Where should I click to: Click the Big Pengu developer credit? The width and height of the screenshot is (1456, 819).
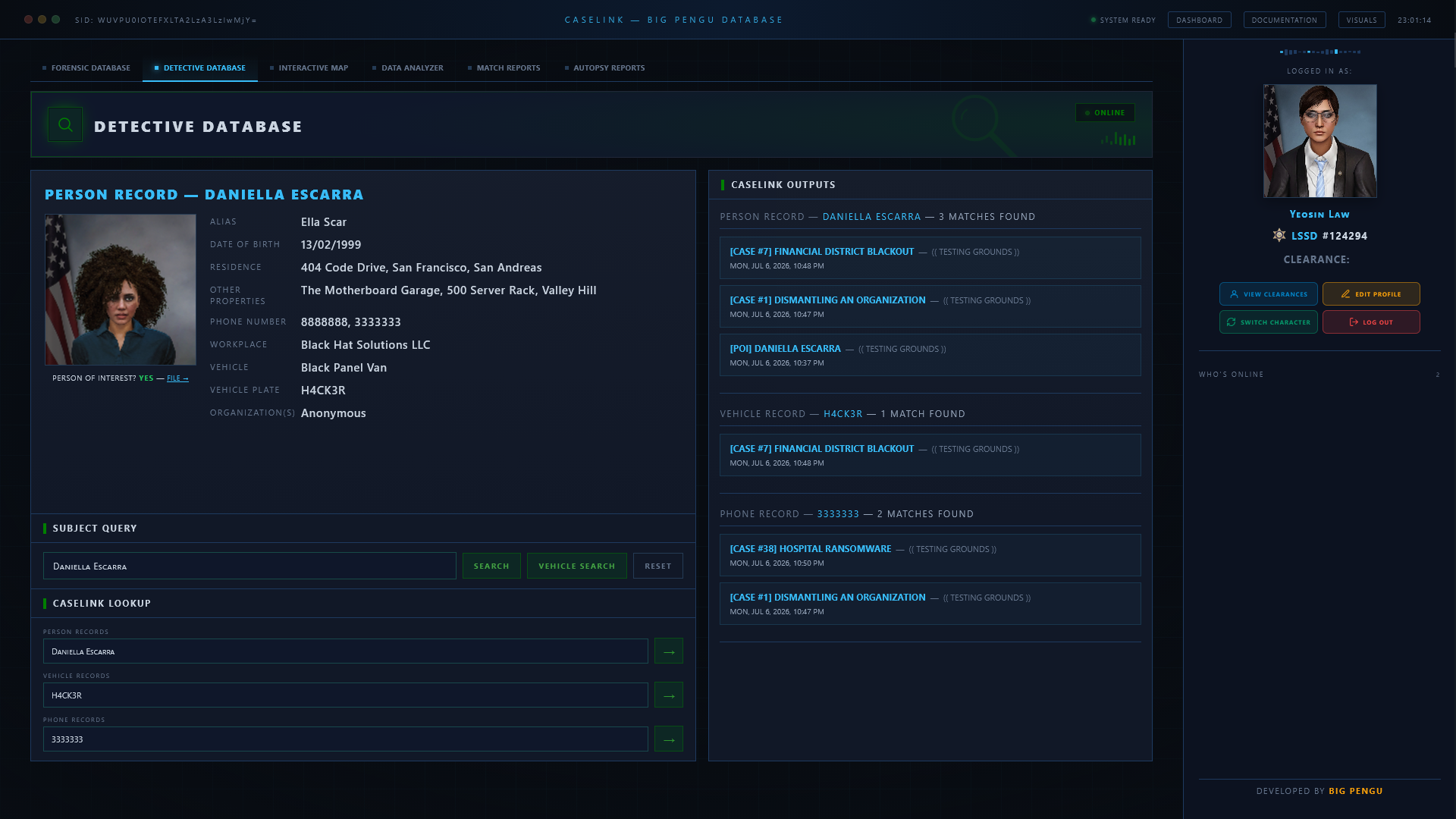tap(1356, 791)
